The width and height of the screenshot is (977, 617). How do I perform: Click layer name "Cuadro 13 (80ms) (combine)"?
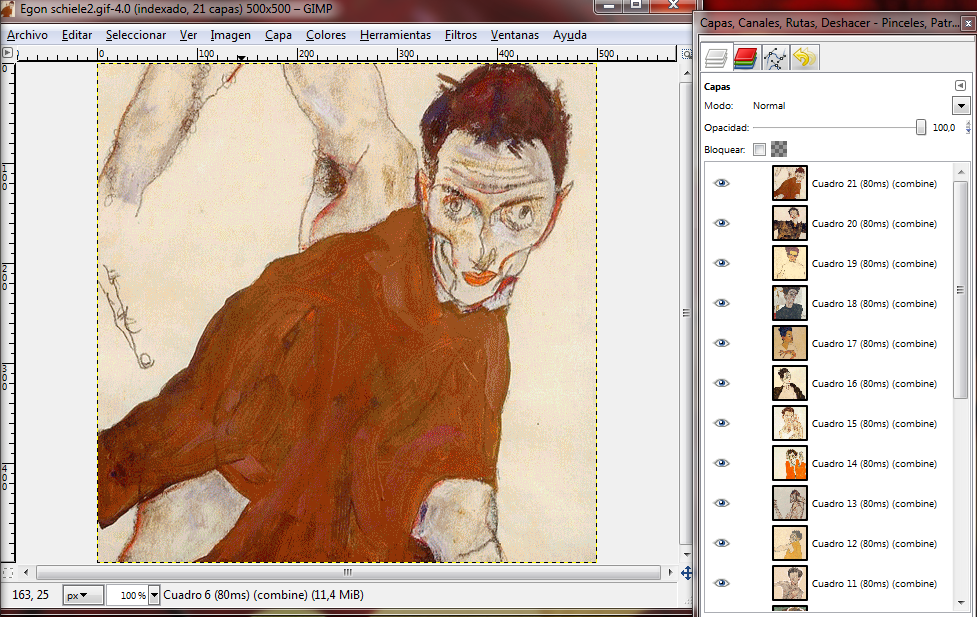(874, 504)
